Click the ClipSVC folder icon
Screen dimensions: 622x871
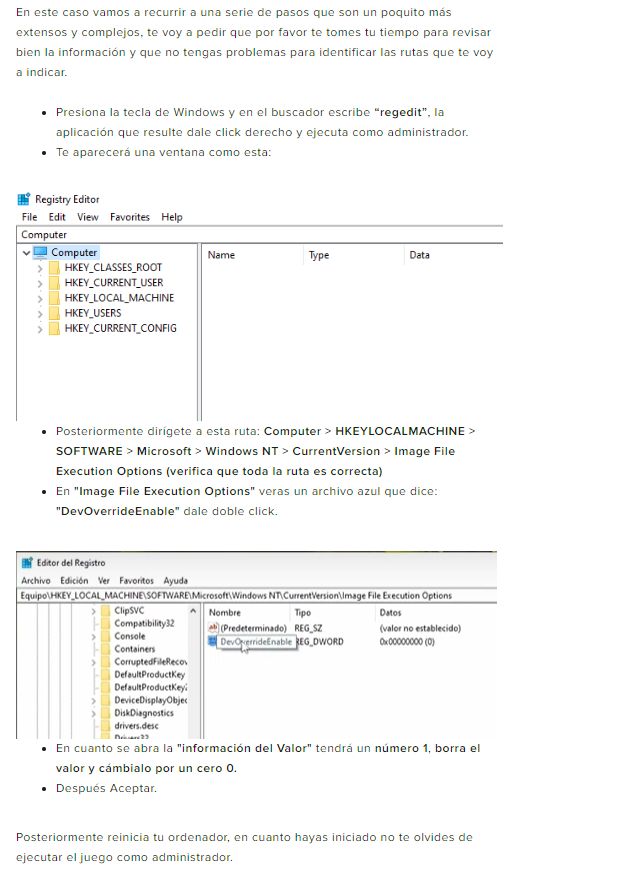coord(106,610)
